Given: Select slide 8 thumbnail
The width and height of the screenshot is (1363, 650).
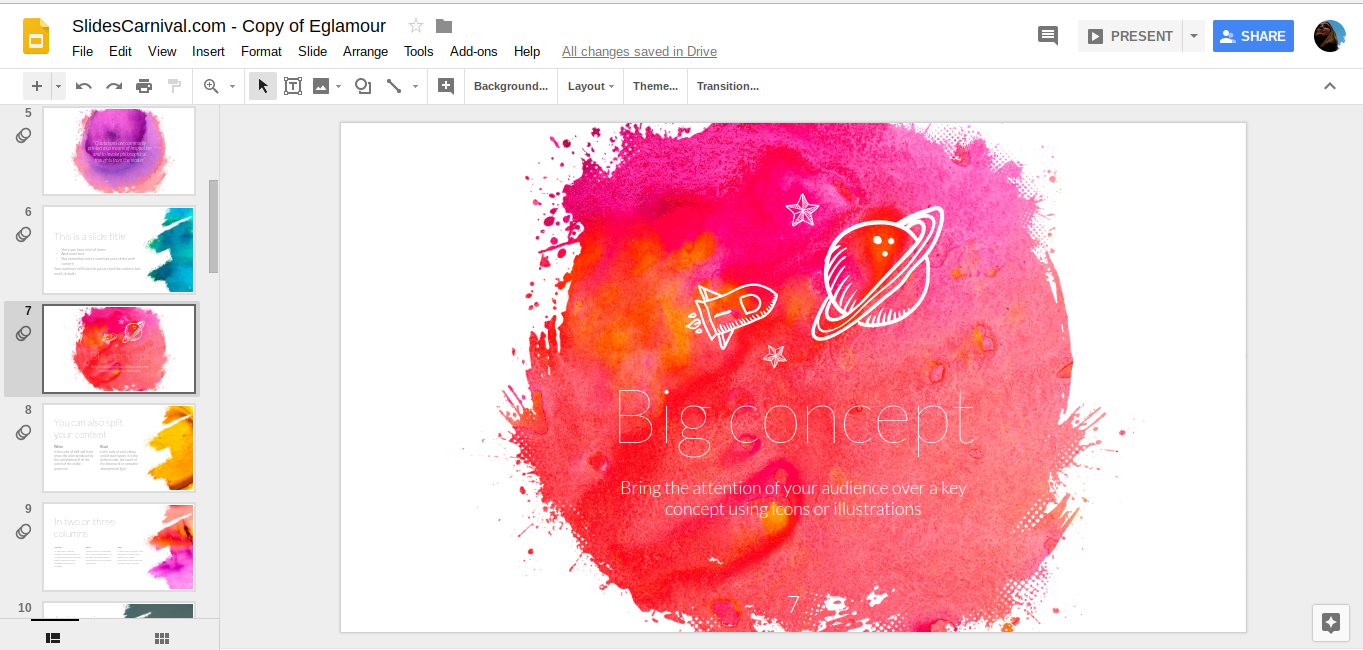Looking at the screenshot, I should coord(119,448).
